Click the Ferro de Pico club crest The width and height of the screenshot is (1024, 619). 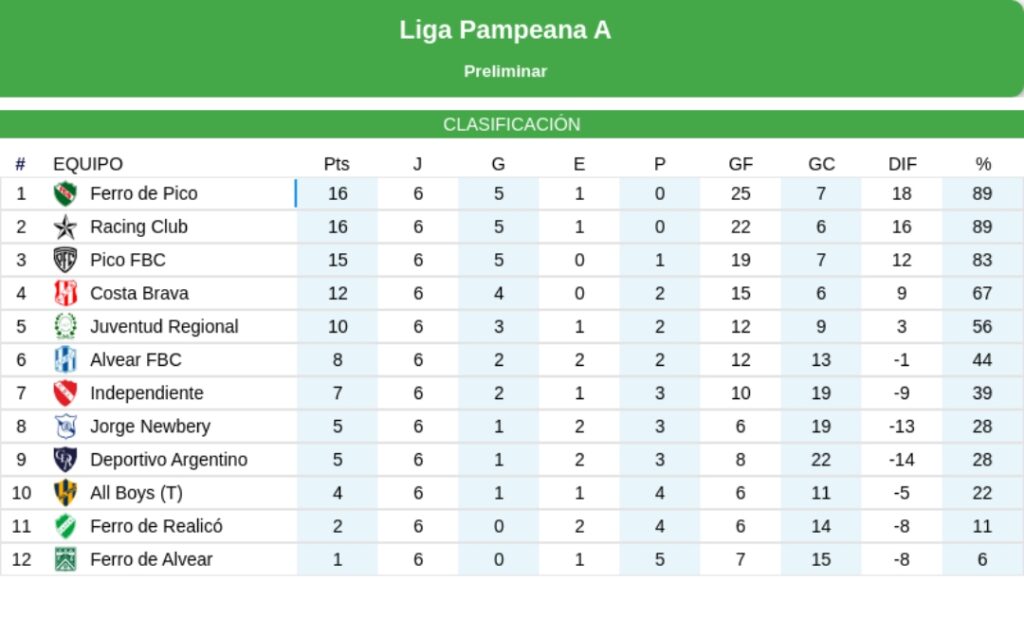[65, 194]
